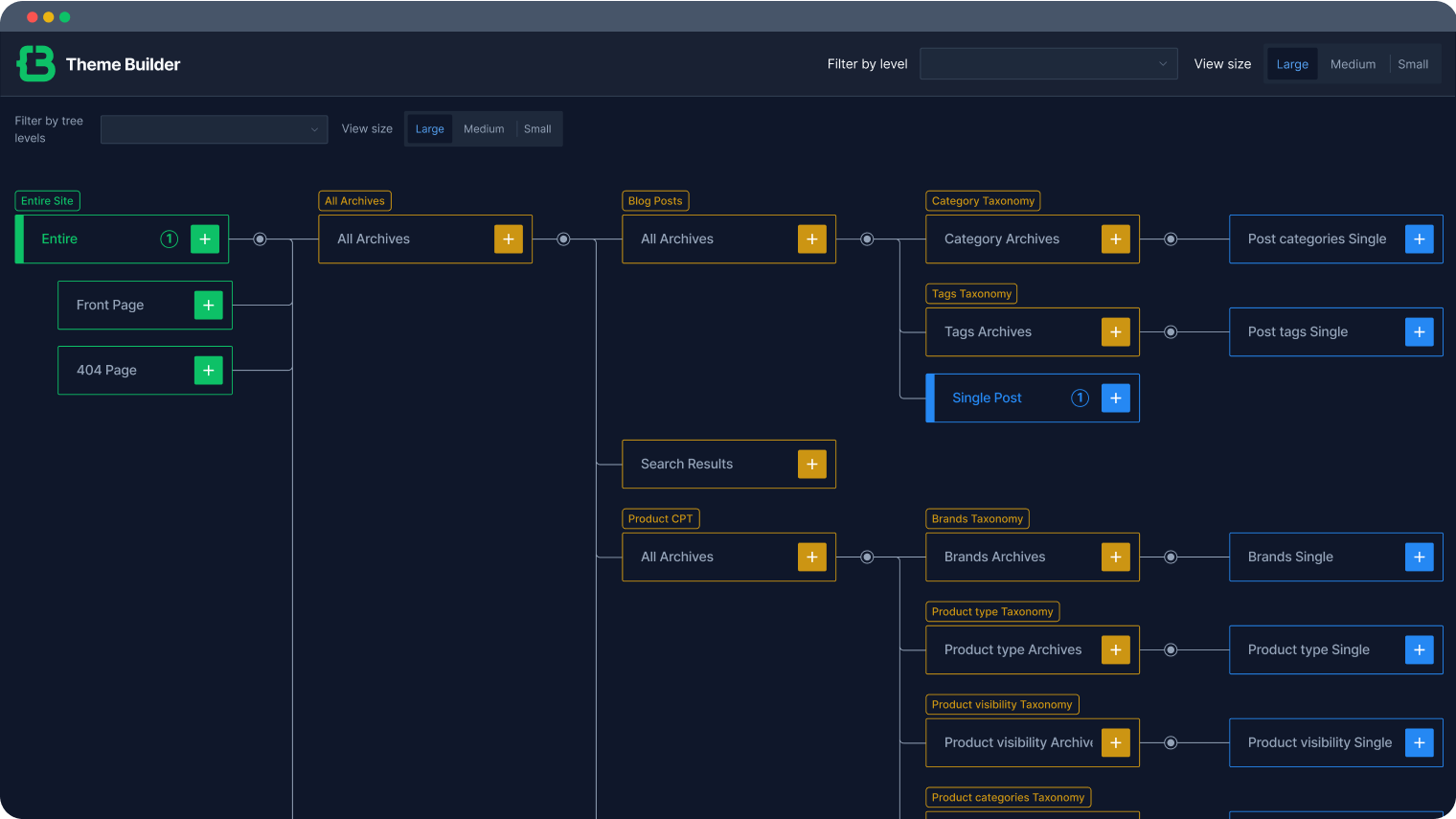
Task: Click the Entire Site tag label
Action: click(48, 201)
